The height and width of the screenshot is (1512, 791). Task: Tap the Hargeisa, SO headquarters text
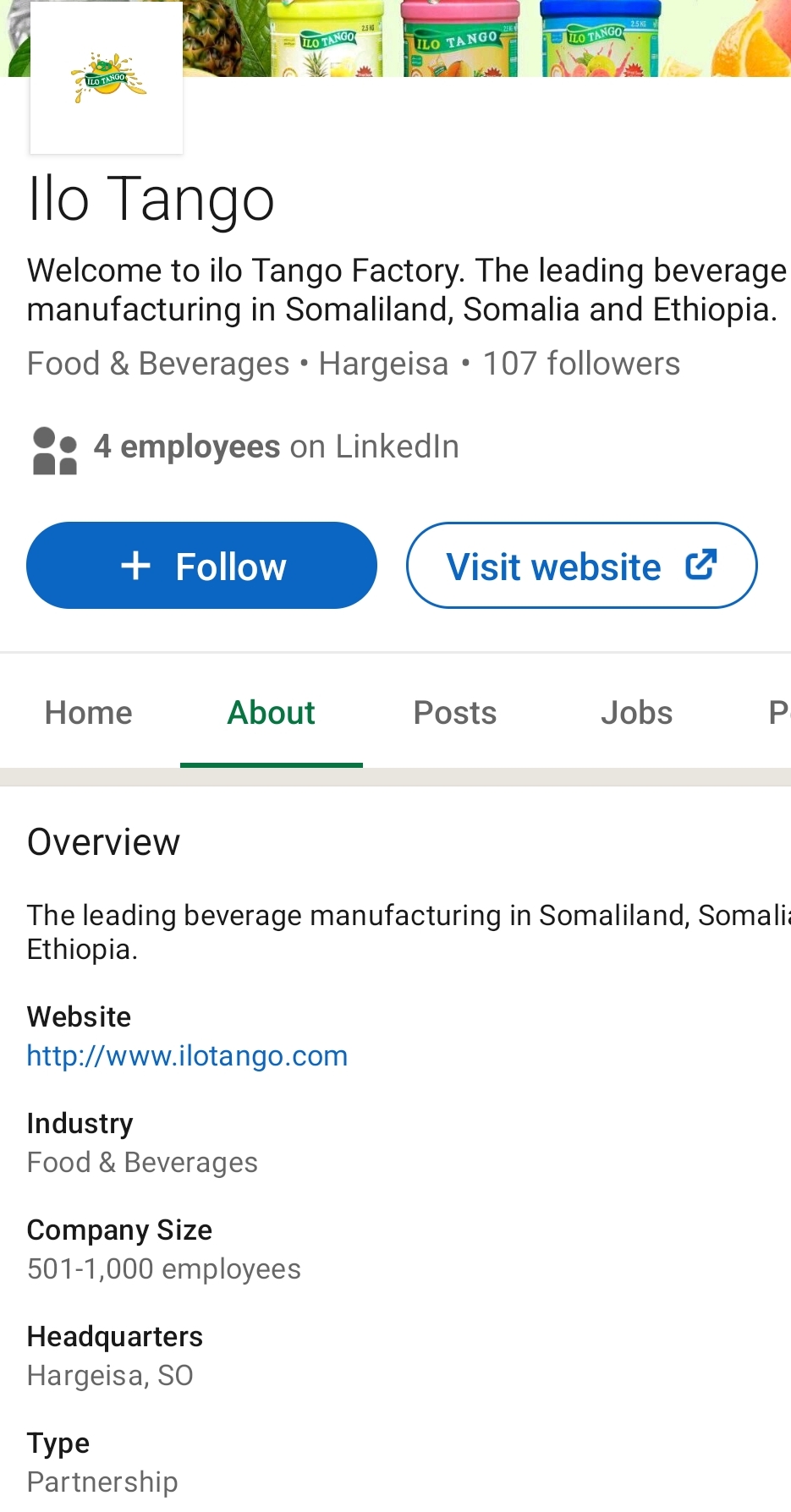(110, 1376)
